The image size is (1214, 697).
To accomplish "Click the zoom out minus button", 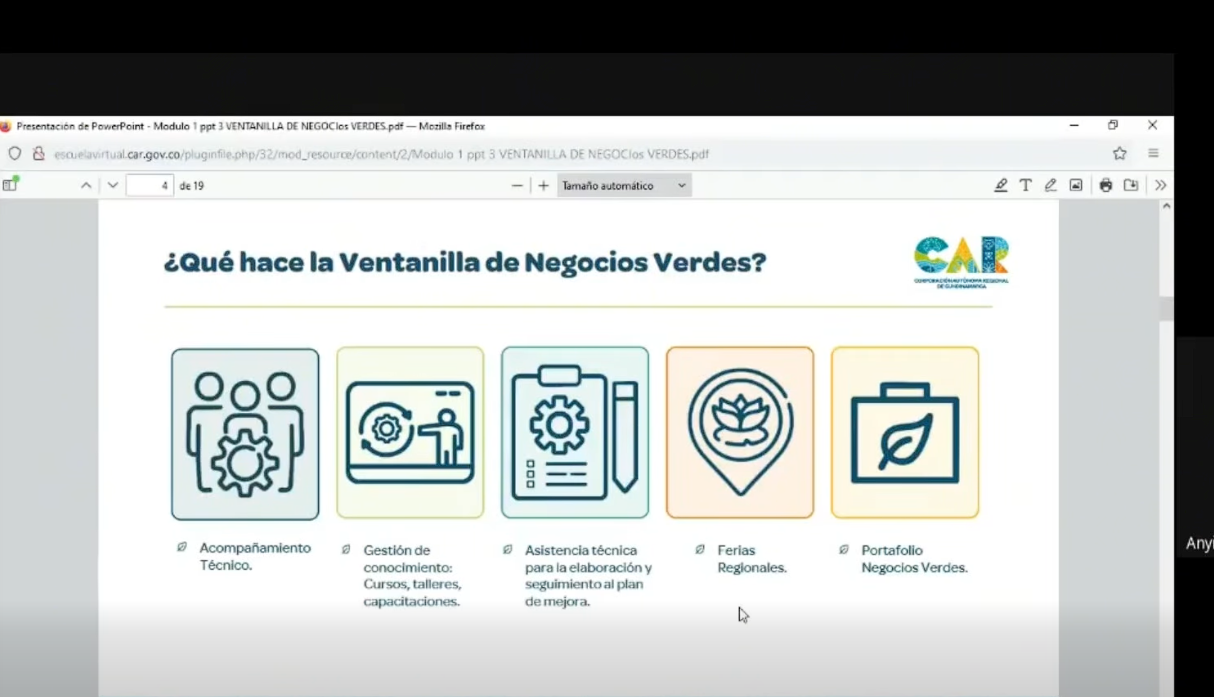I will coord(517,185).
